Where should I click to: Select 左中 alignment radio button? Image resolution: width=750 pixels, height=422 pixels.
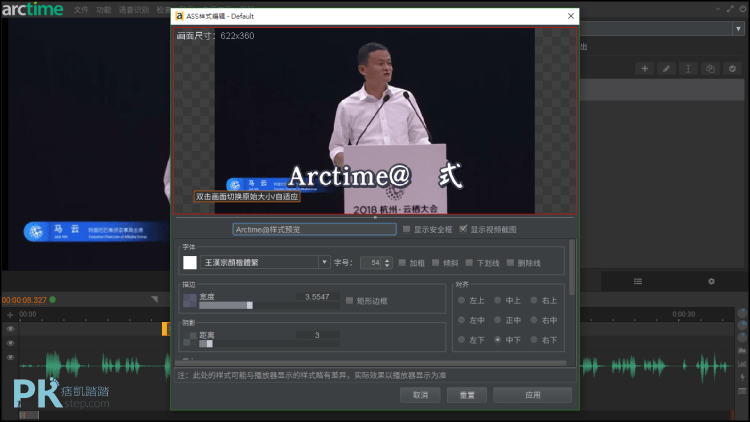pos(462,320)
